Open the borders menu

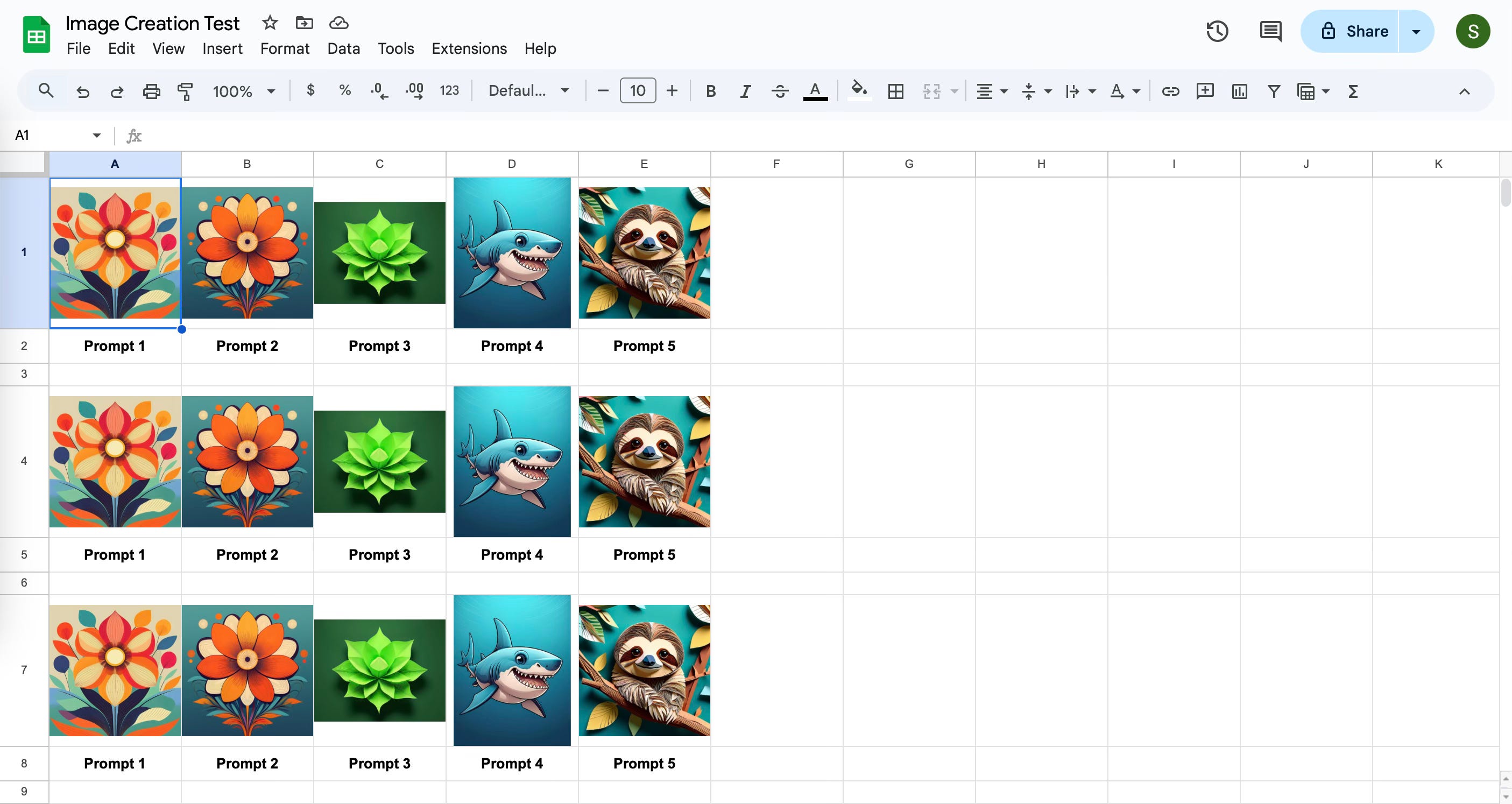pyautogui.click(x=896, y=91)
